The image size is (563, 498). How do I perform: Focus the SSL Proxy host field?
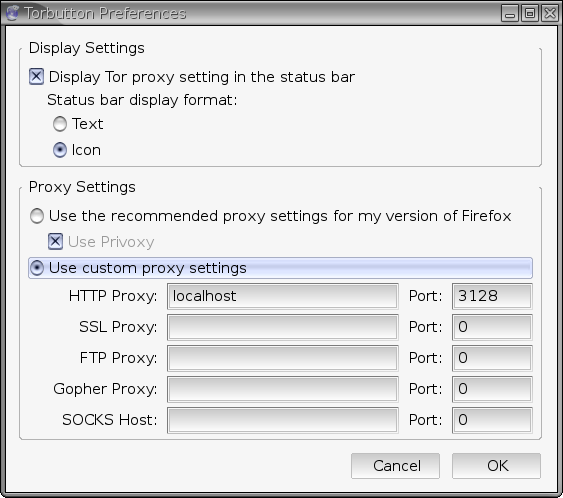click(x=283, y=327)
